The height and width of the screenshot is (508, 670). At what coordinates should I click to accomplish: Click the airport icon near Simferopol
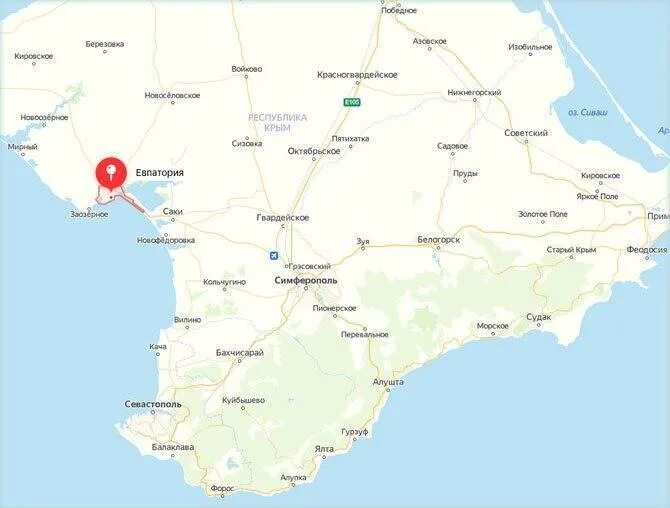(x=273, y=255)
